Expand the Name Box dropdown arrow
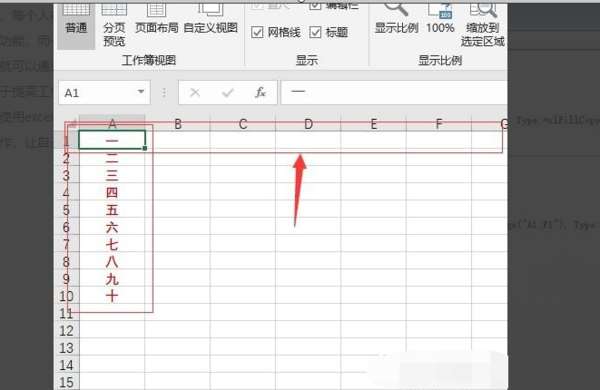The width and height of the screenshot is (600, 390). (141, 92)
